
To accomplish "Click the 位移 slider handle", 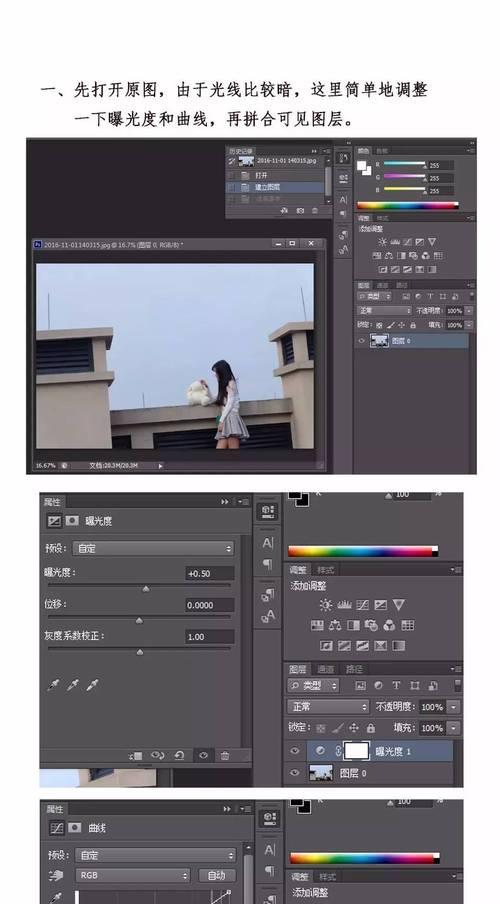I will (139, 620).
